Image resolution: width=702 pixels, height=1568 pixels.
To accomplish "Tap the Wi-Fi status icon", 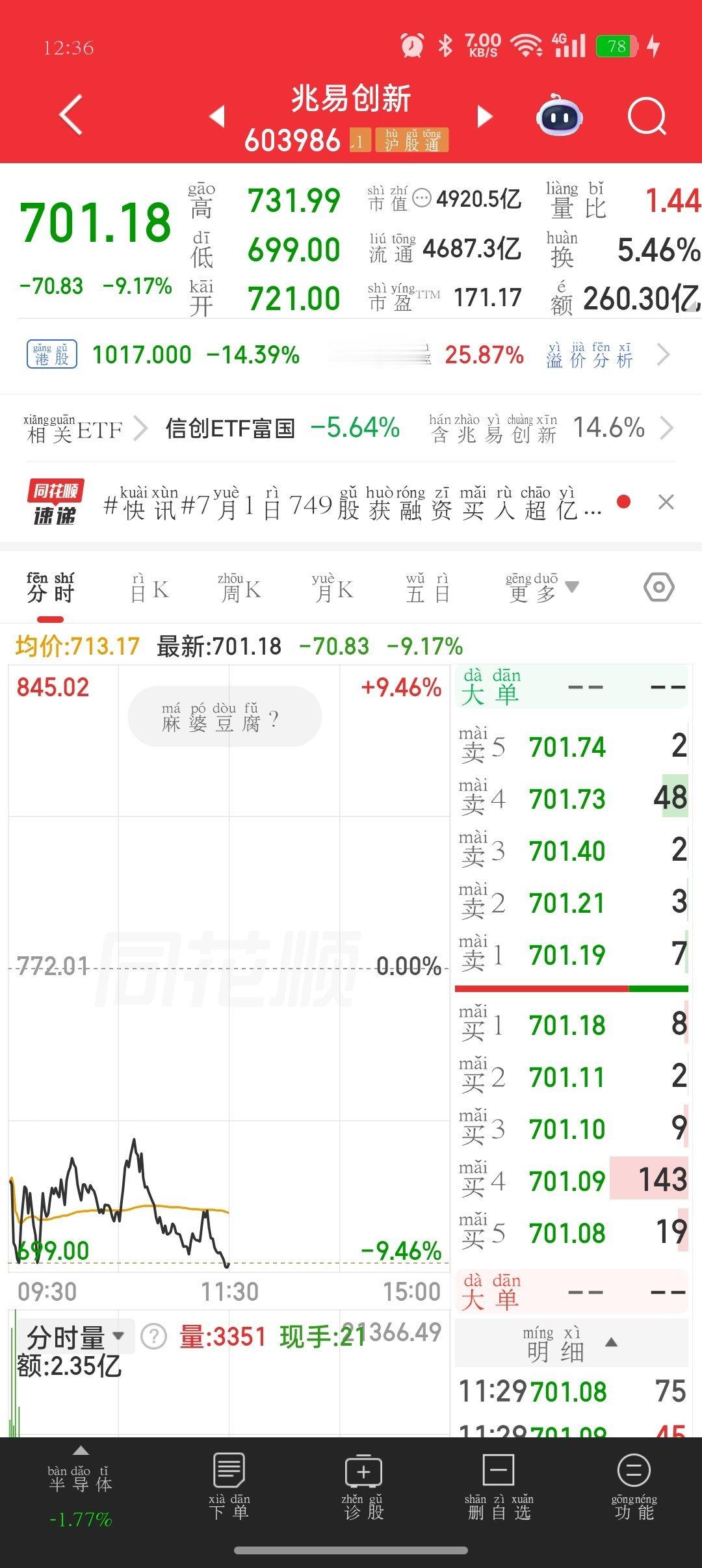I will 526,46.
